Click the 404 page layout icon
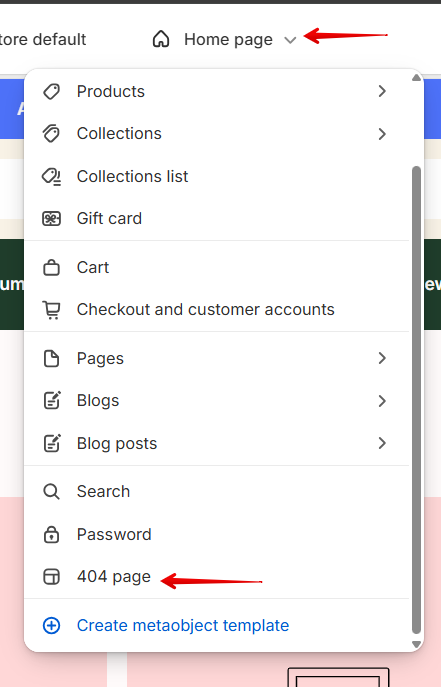Screen dimensions: 441x687 point(51,577)
